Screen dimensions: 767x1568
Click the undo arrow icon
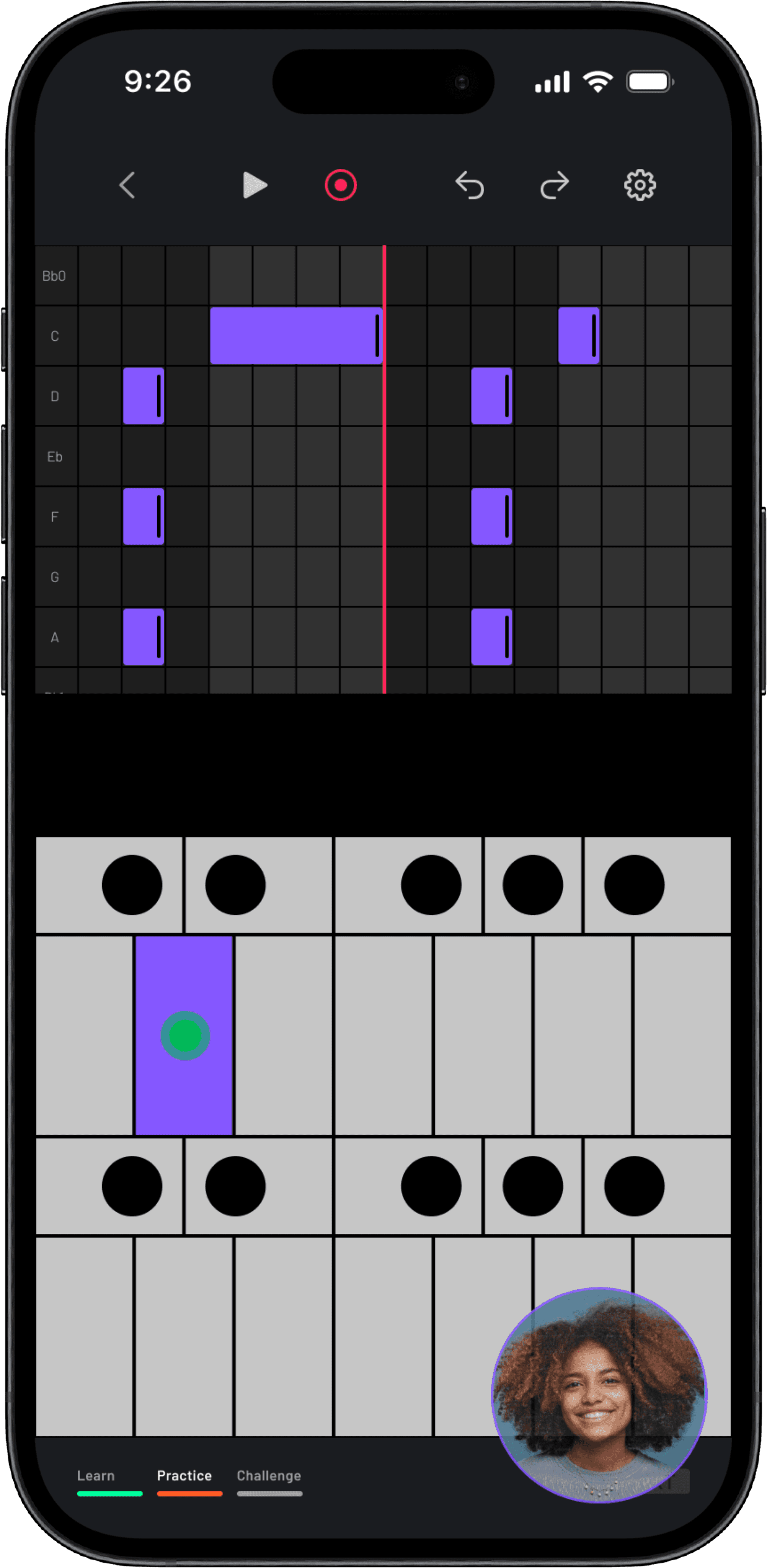[x=469, y=185]
